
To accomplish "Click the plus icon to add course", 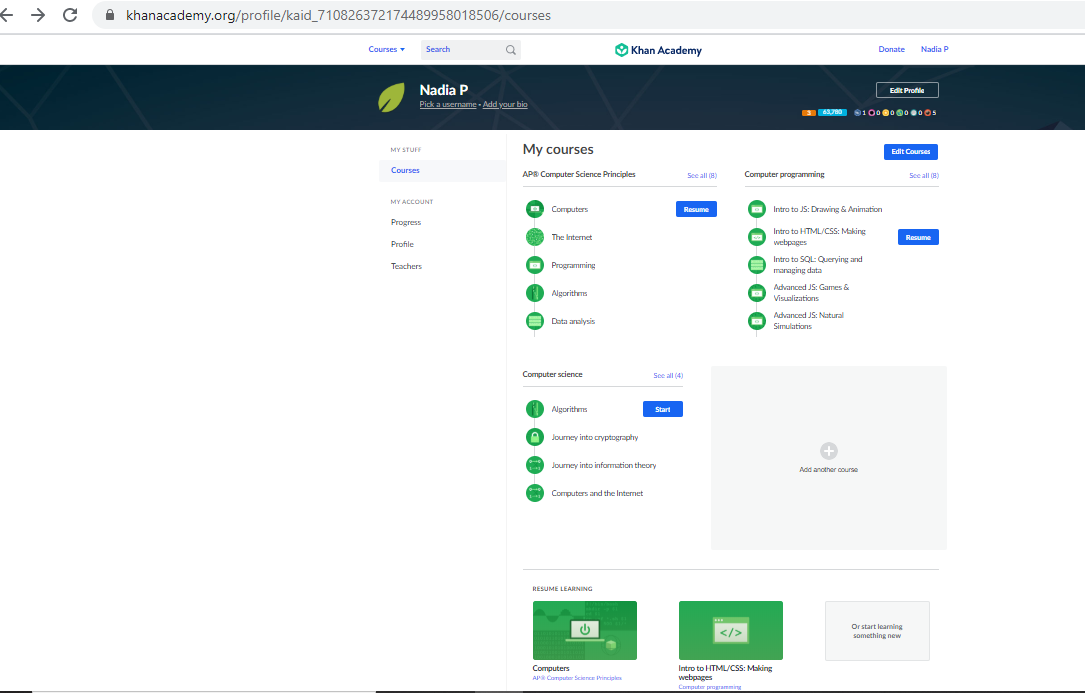I will (828, 451).
